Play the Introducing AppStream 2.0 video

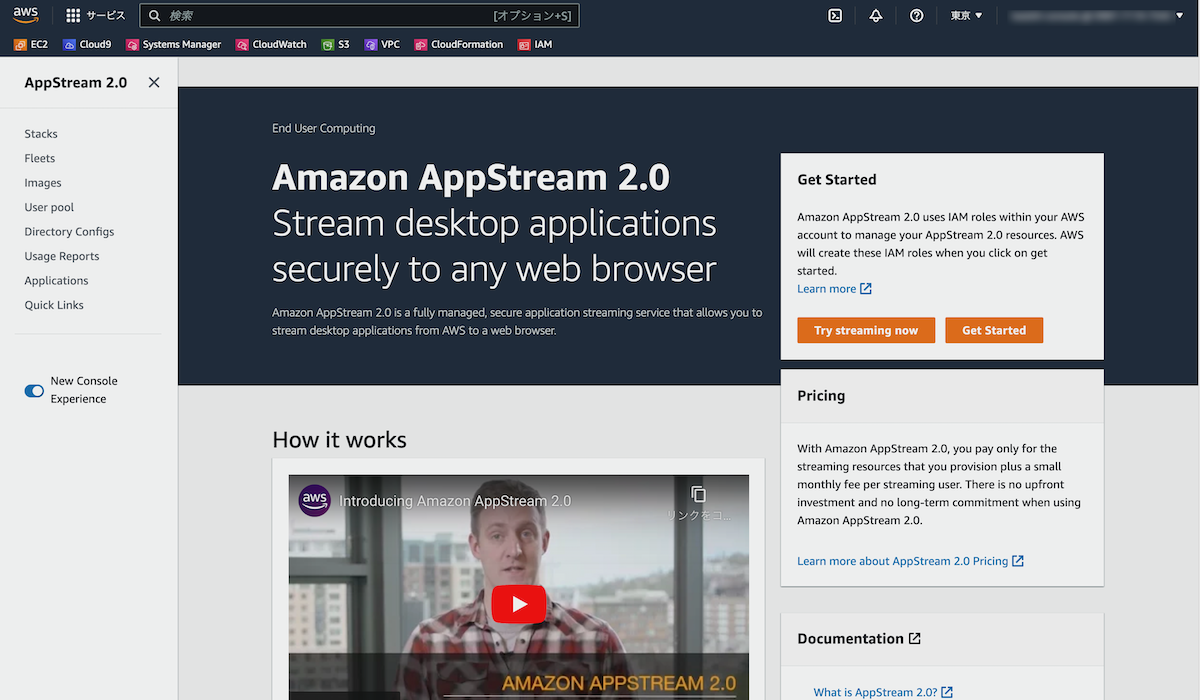(x=518, y=604)
